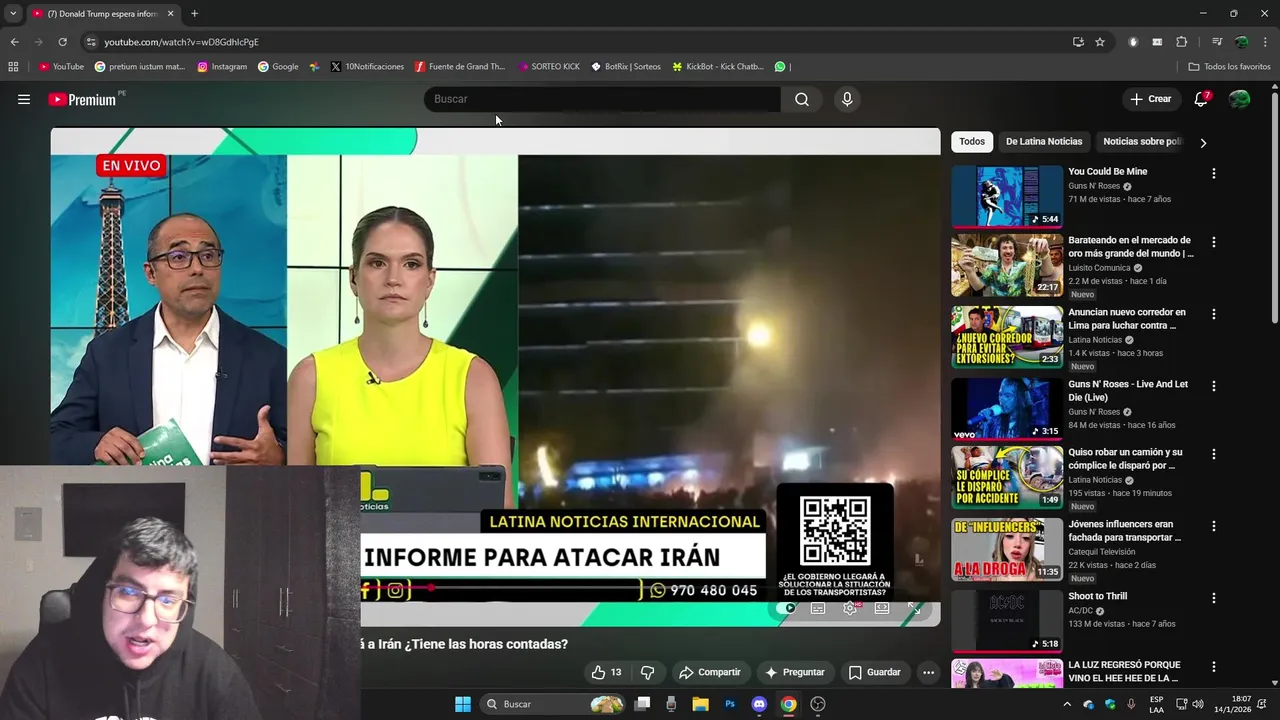Open the Guns N' Roses channel under You Could Be Mine

pos(1094,186)
